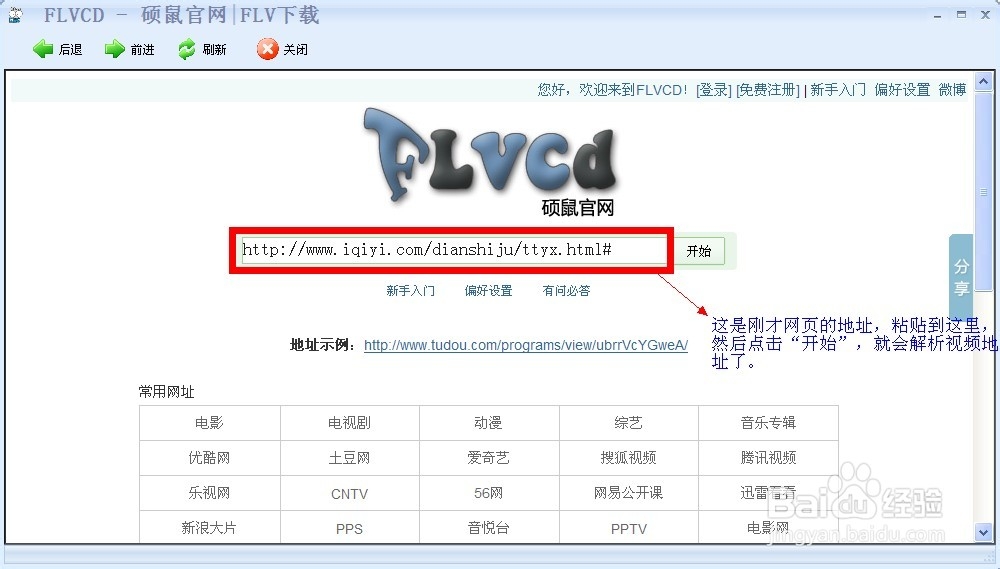Open 偏好设置 in the top header bar

point(902,90)
